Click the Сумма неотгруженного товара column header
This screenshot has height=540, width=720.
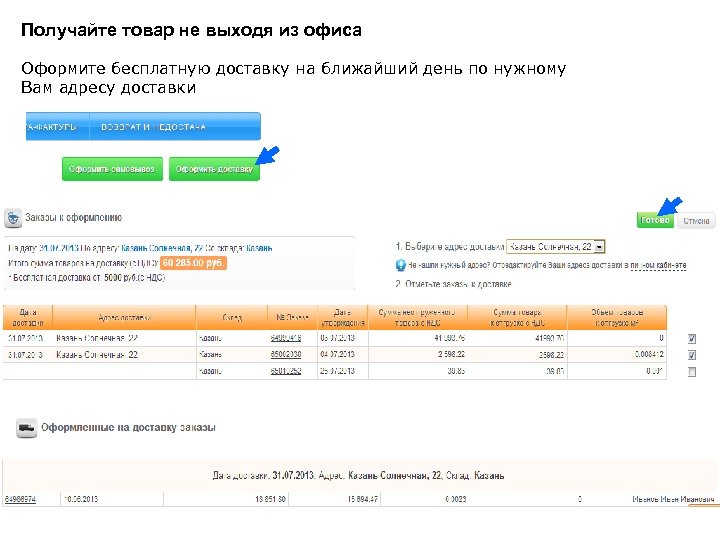pyautogui.click(x=417, y=317)
